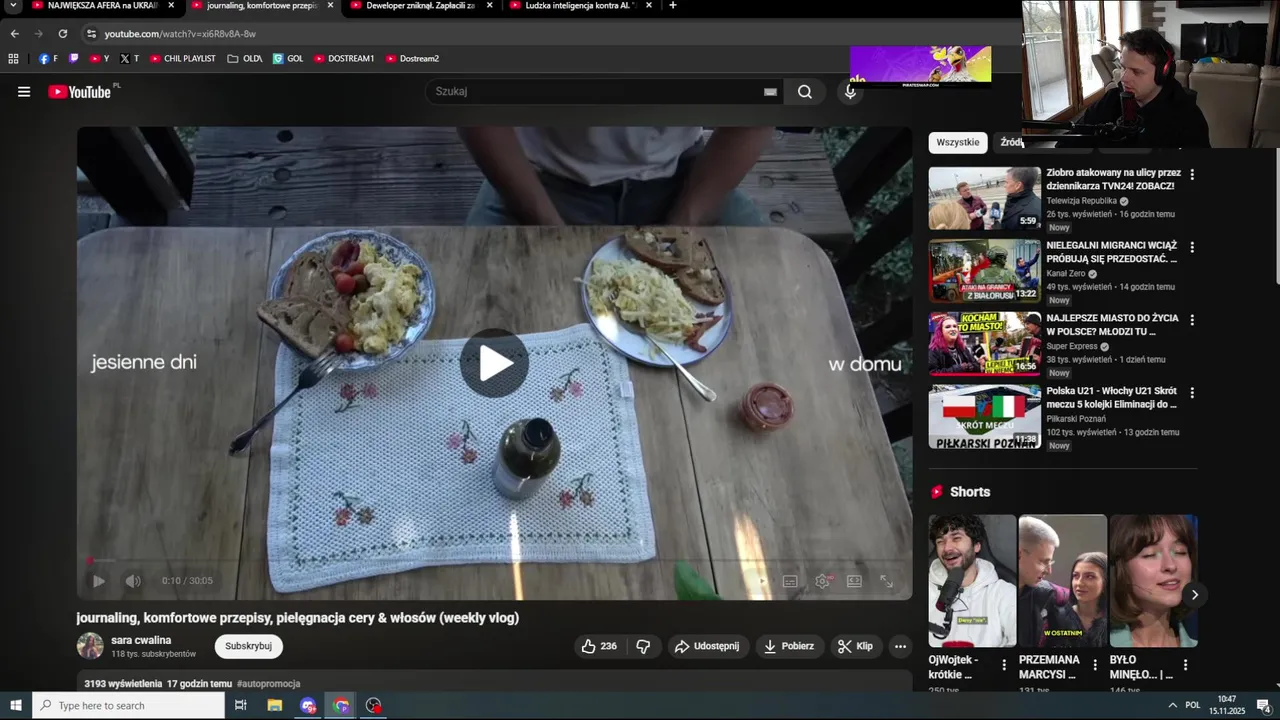Select the Wszystkie filter chip
This screenshot has height=720, width=1280.
pos(958,142)
